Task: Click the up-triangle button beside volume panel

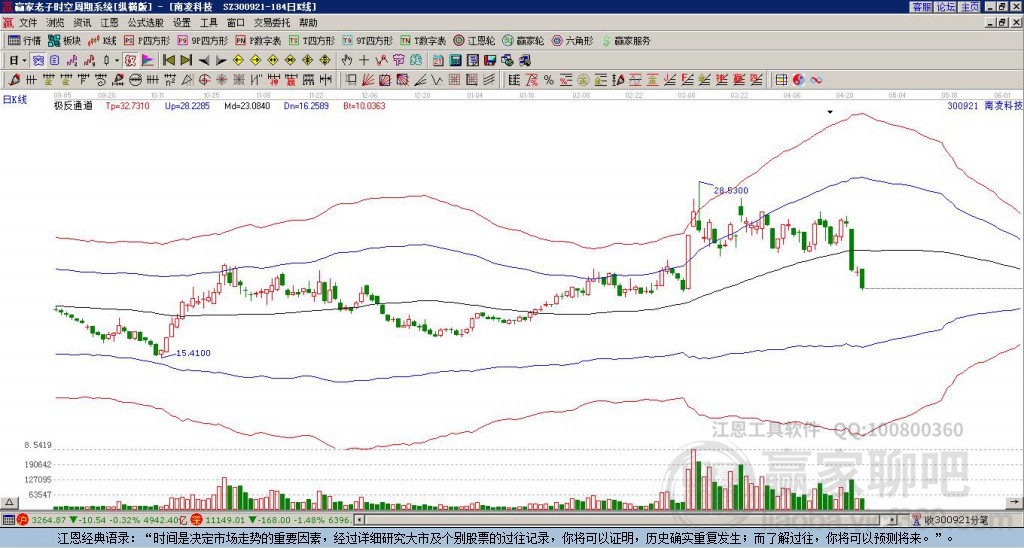Action: (9, 502)
